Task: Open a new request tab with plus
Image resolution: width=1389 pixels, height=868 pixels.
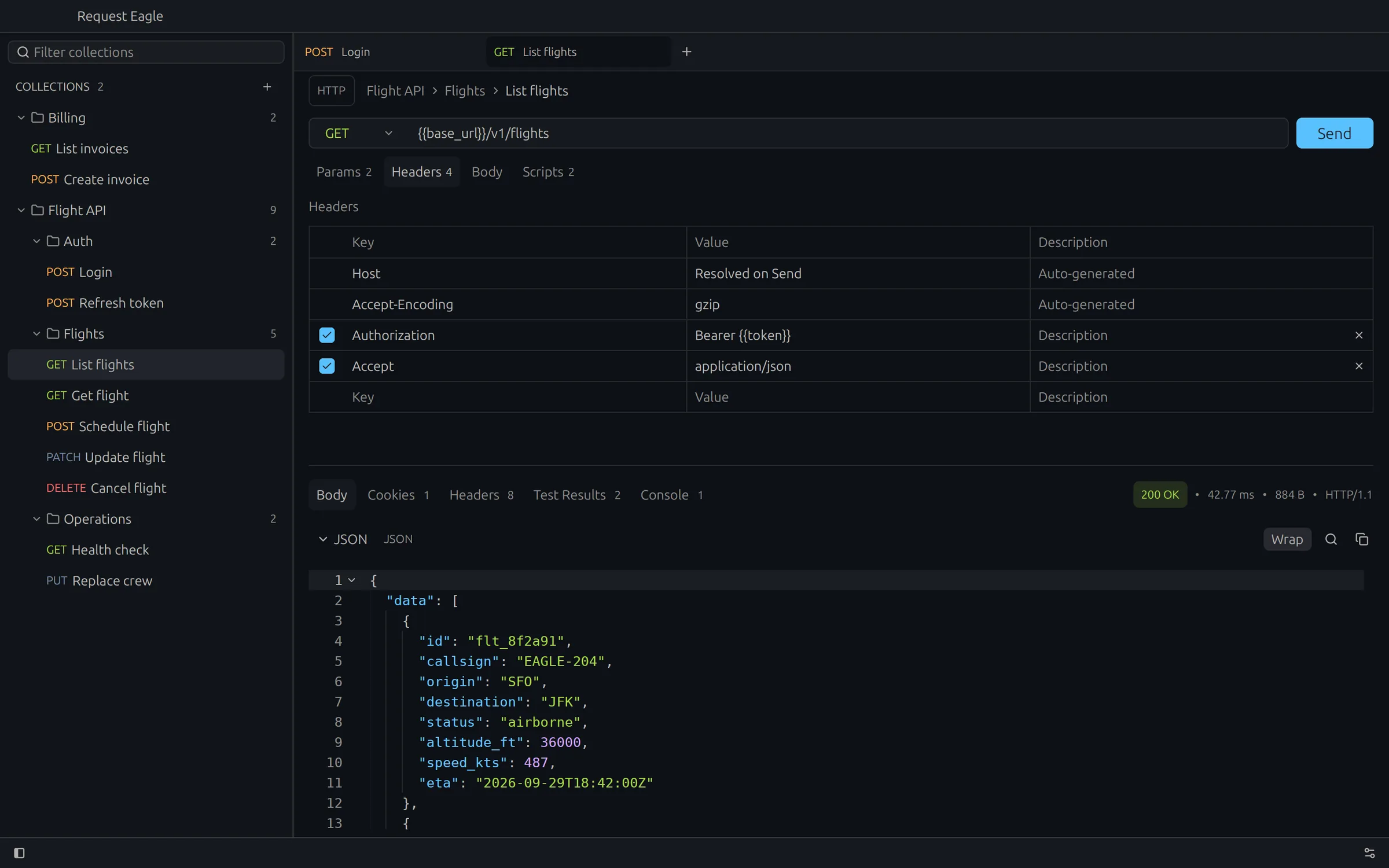Action: (686, 52)
